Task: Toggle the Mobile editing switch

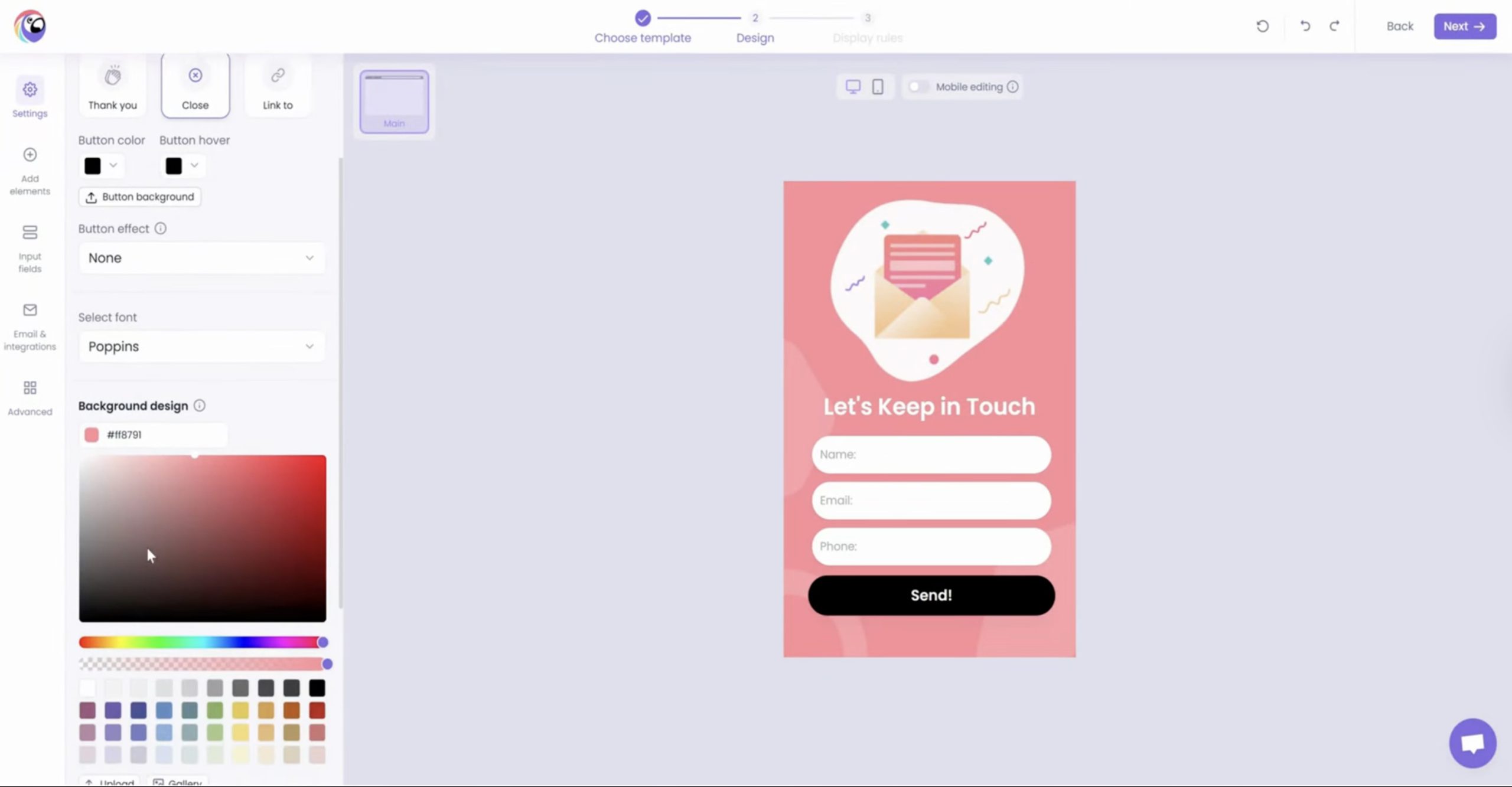Action: point(918,87)
